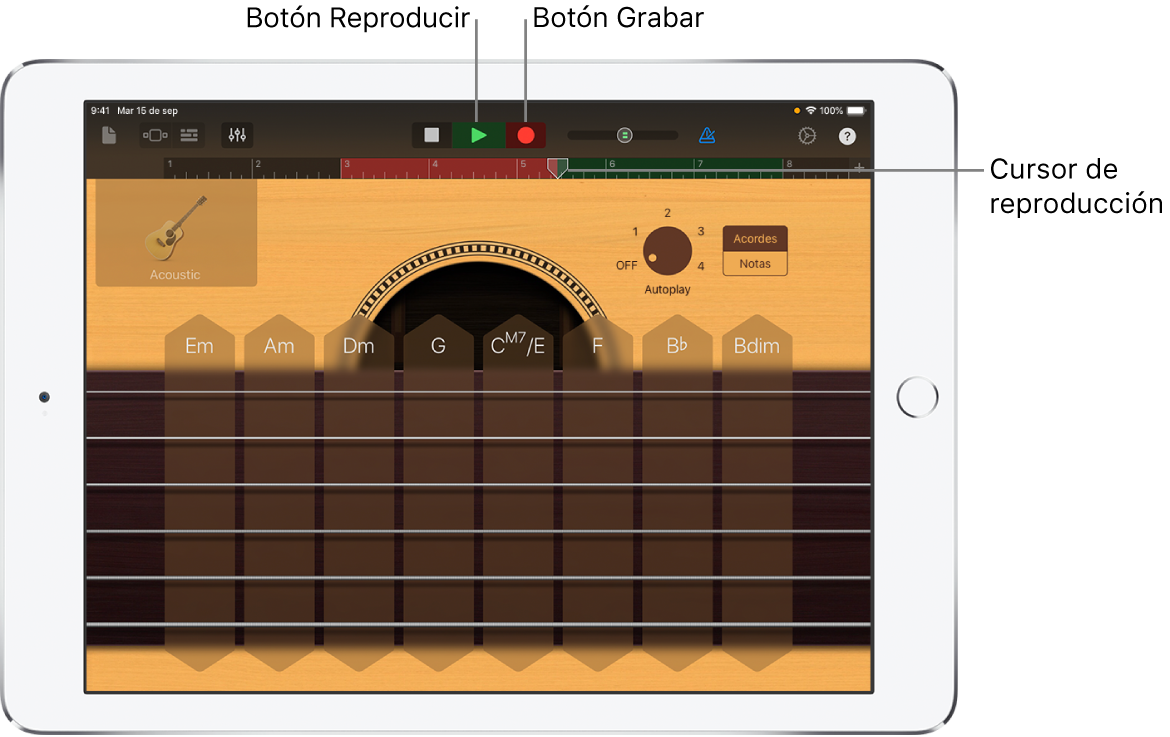Switch to the Tracks view icon
This screenshot has width=1170, height=737.
tap(190, 135)
